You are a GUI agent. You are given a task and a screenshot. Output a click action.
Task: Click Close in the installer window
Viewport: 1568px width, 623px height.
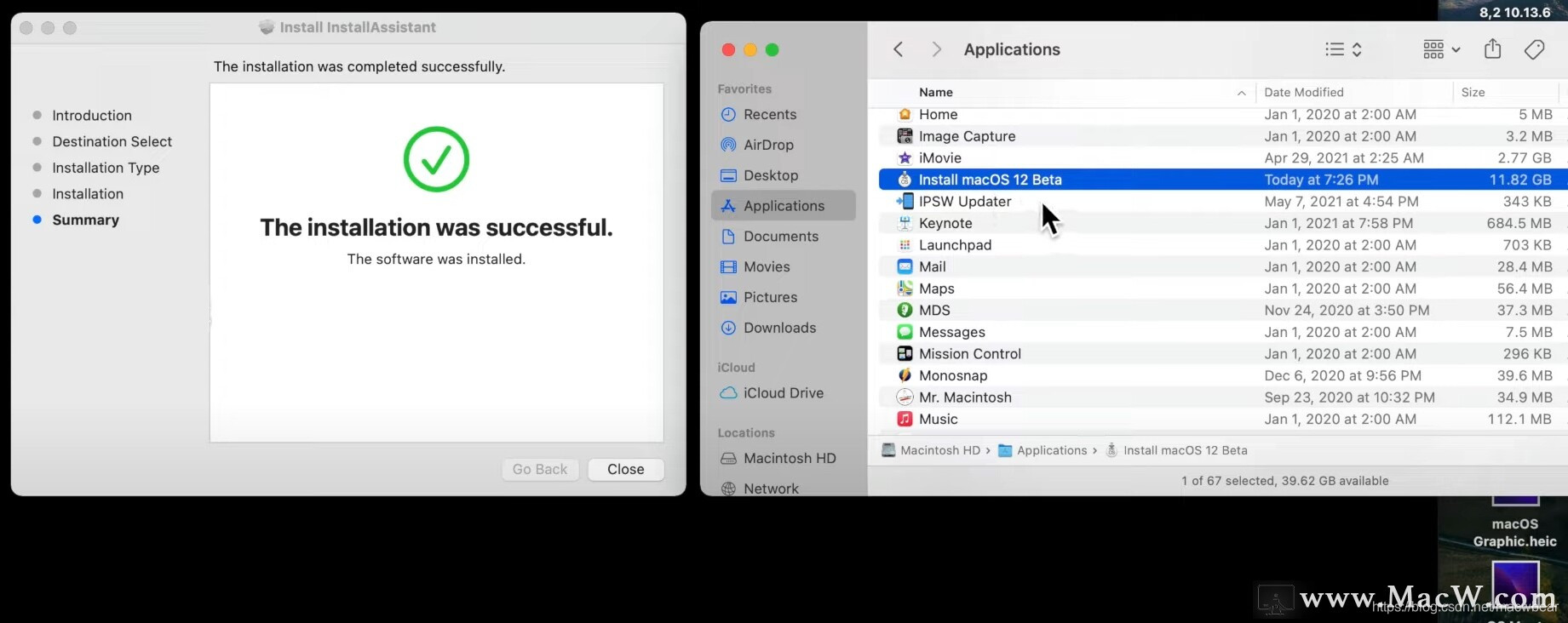pyautogui.click(x=626, y=469)
